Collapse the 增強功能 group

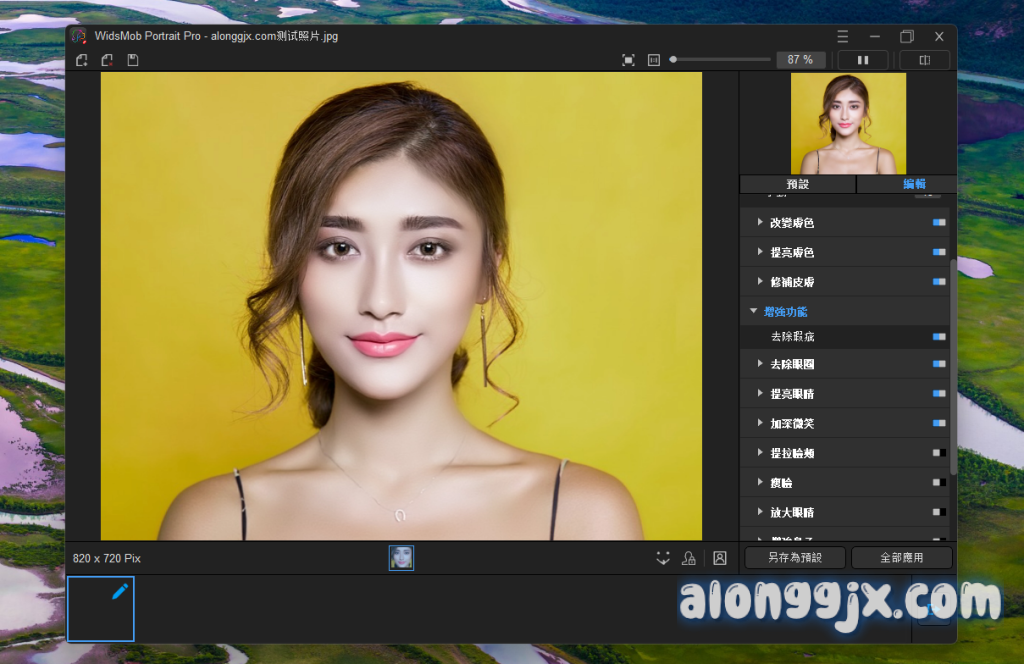click(754, 312)
